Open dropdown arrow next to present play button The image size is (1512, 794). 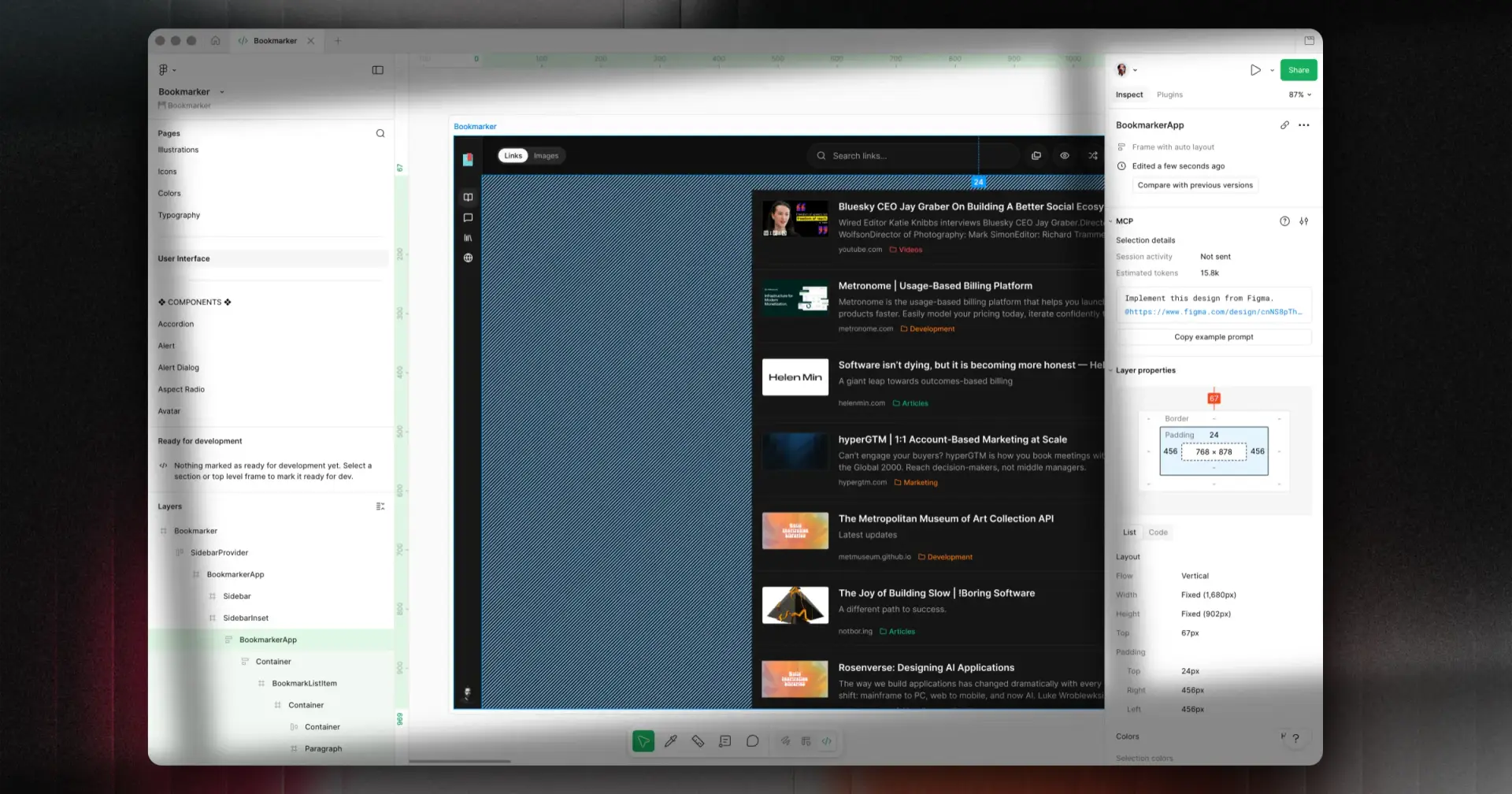(x=1272, y=70)
